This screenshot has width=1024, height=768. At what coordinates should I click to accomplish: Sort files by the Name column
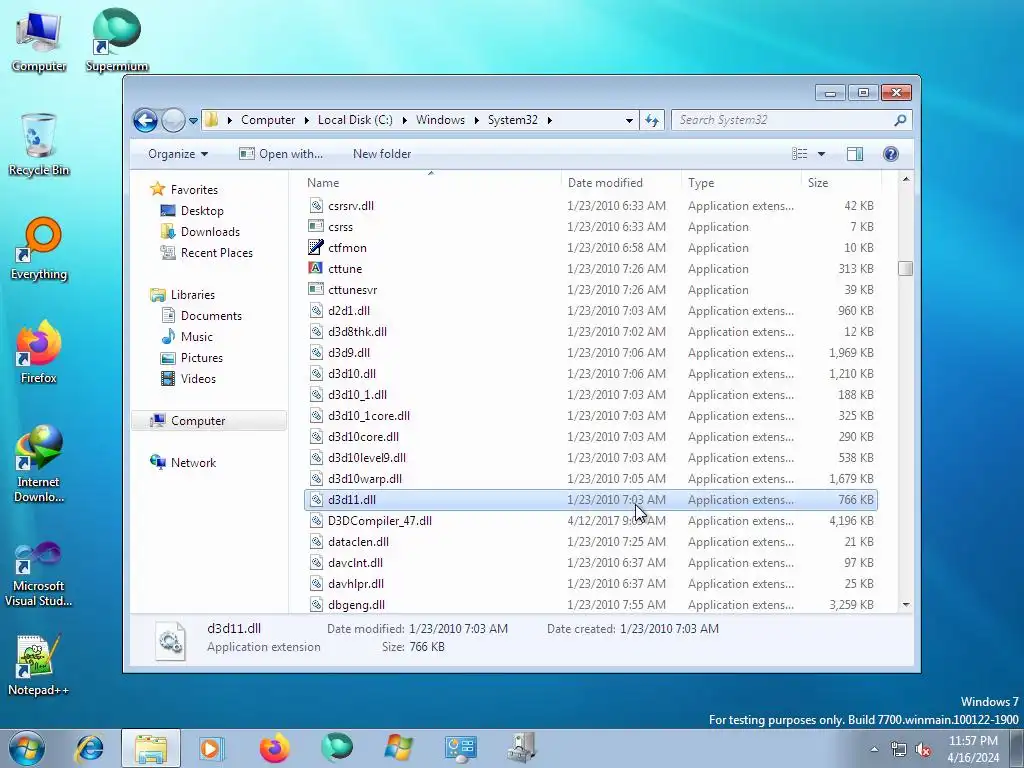431,183
